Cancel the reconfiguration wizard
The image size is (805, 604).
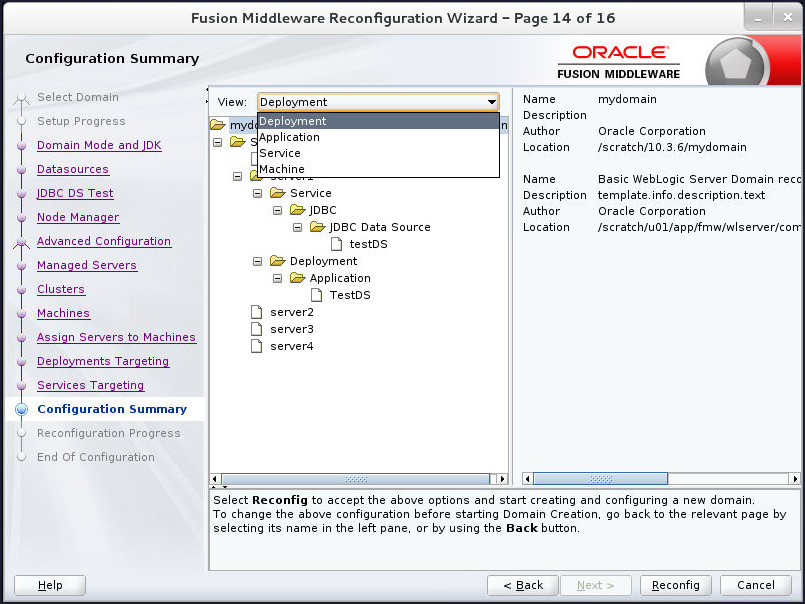coord(756,586)
